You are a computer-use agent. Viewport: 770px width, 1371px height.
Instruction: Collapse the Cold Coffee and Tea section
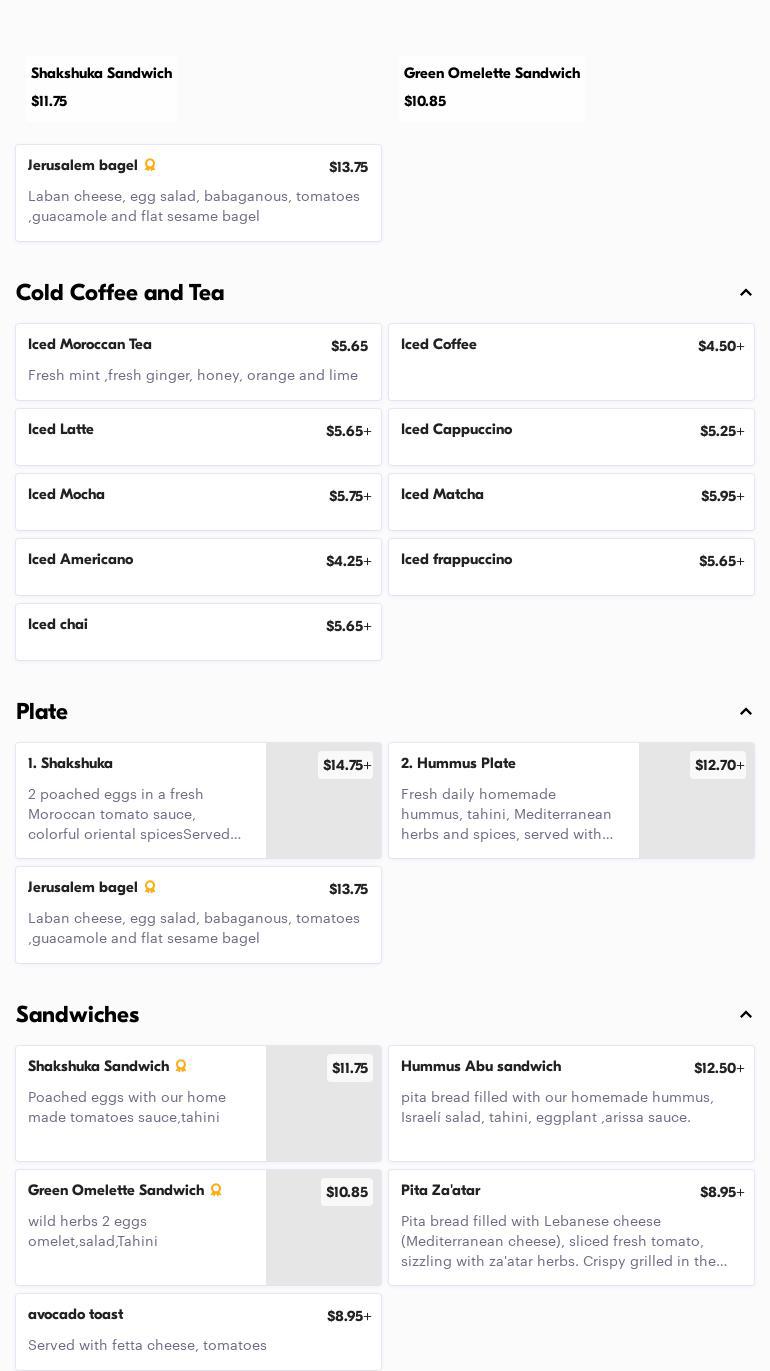pos(746,293)
